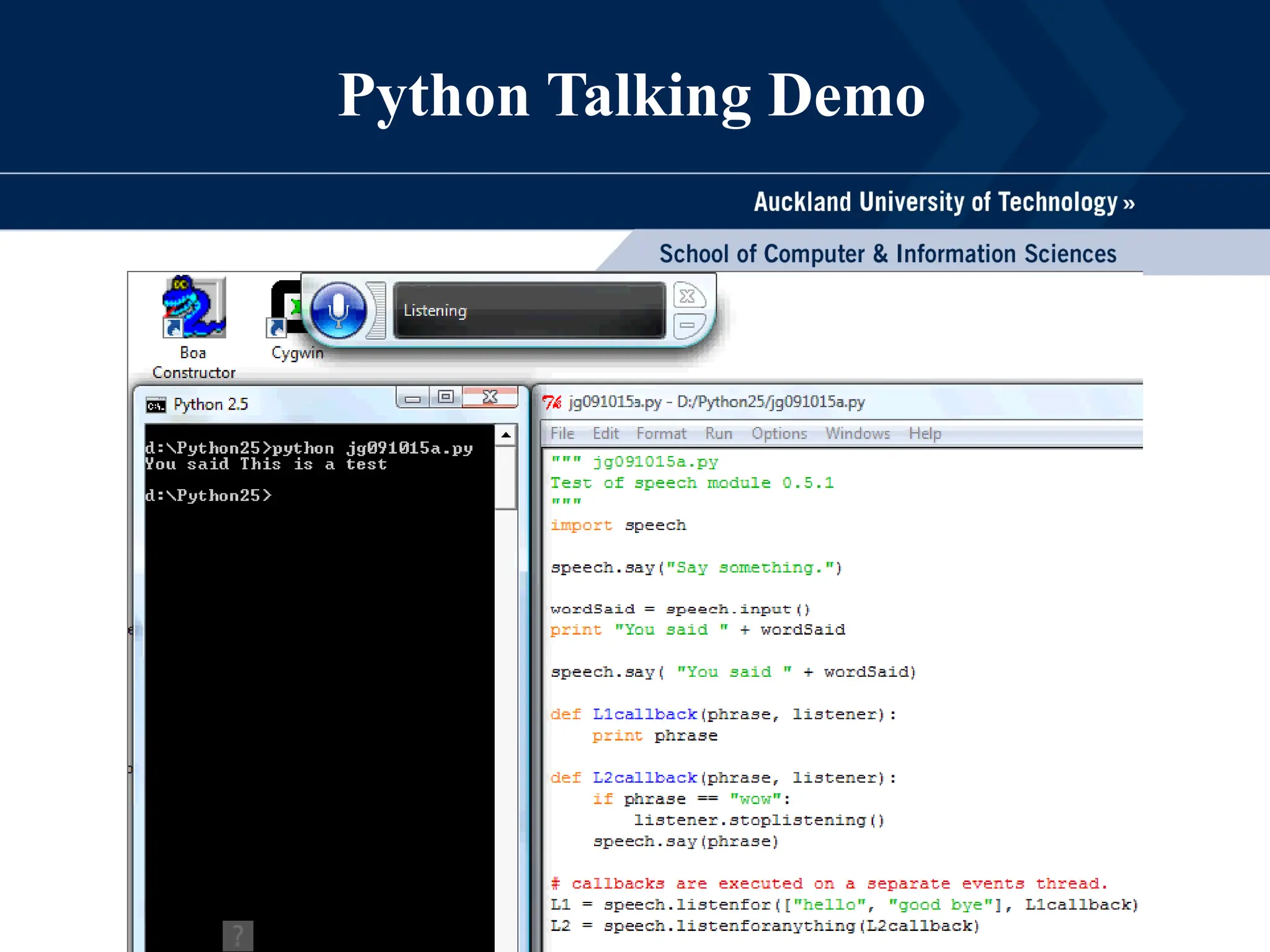Screen dimensions: 1270x952
Task: Maximize the Python 2.5 console window
Action: pos(446,397)
